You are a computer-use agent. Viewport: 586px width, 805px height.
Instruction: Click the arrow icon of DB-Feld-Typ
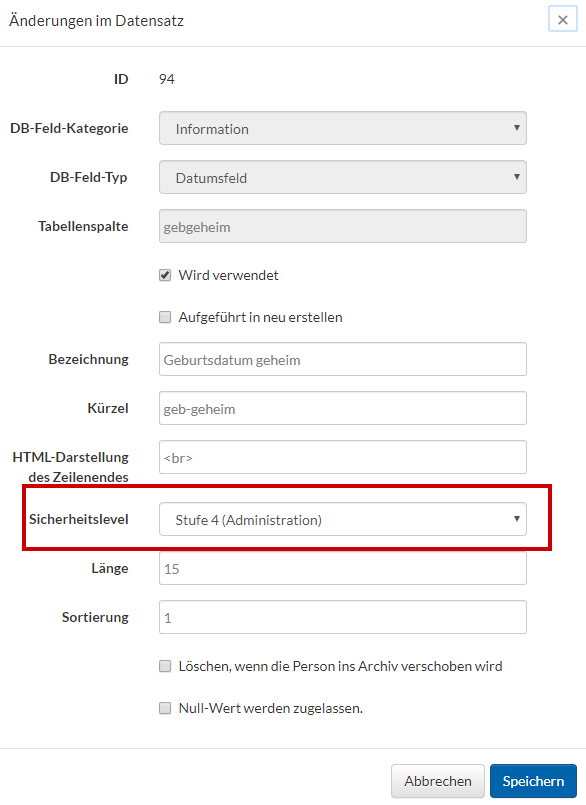(517, 177)
